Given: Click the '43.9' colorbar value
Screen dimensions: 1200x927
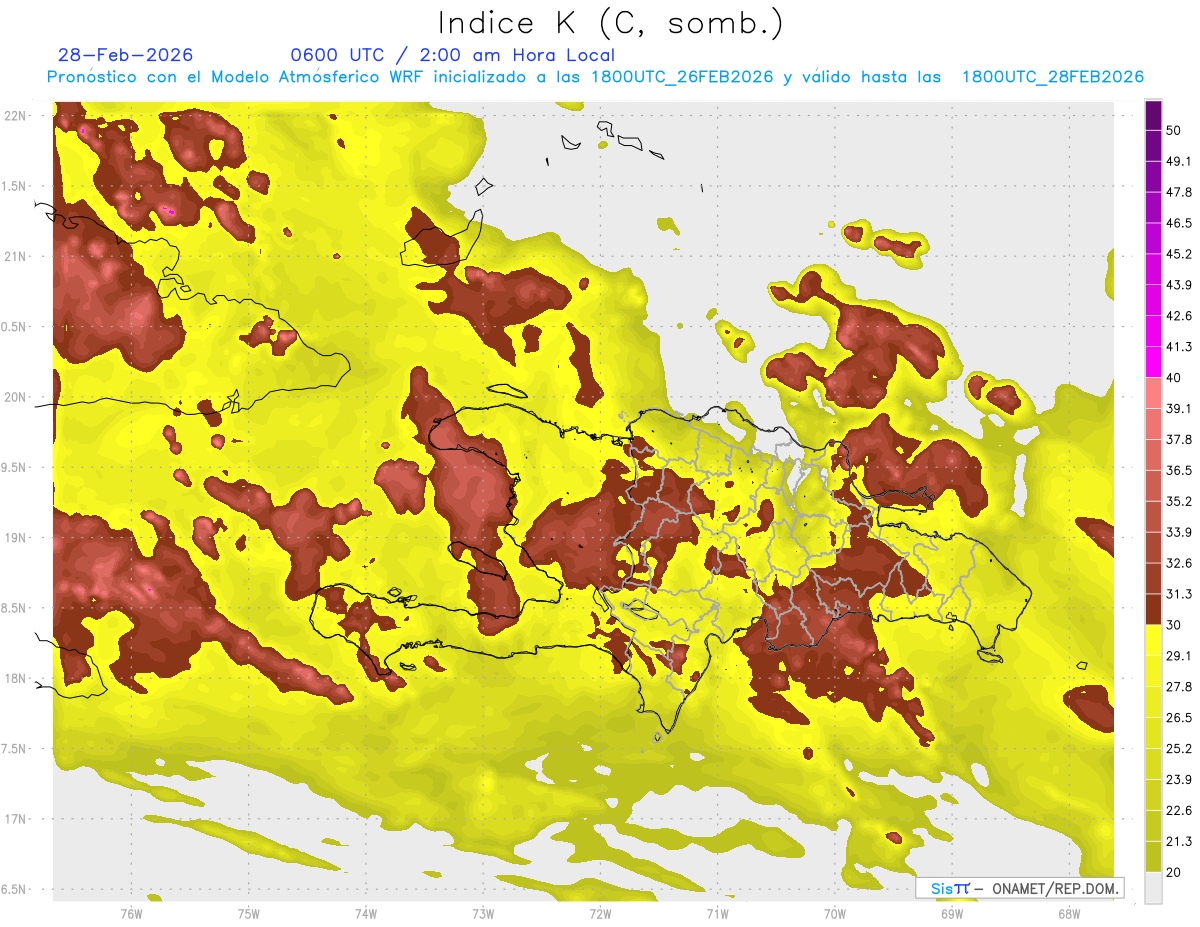Looking at the screenshot, I should (1179, 285).
